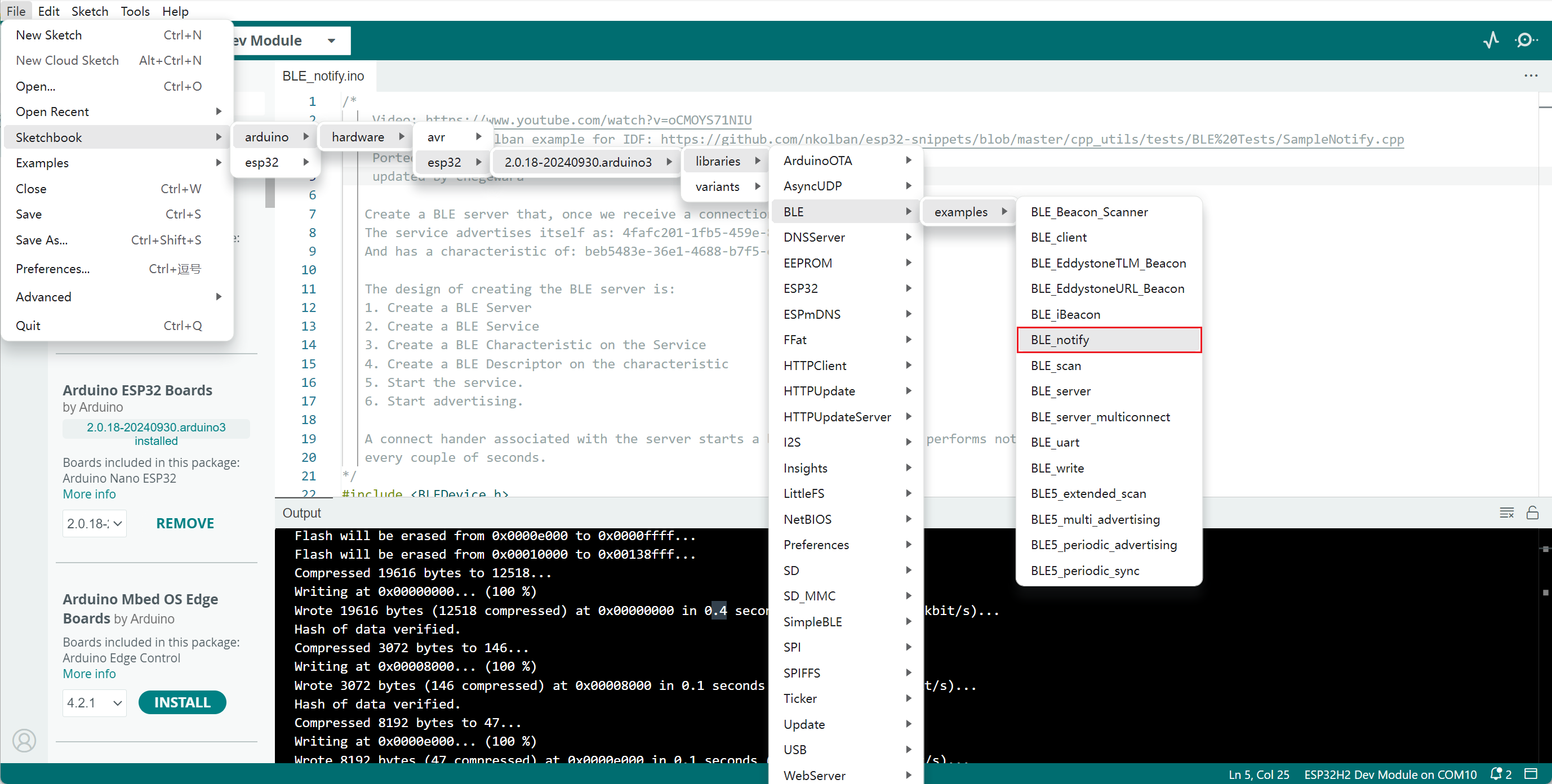Screen dimensions: 1552x784
Task: Expand the ArduinoOTA library submenu
Action: point(847,161)
